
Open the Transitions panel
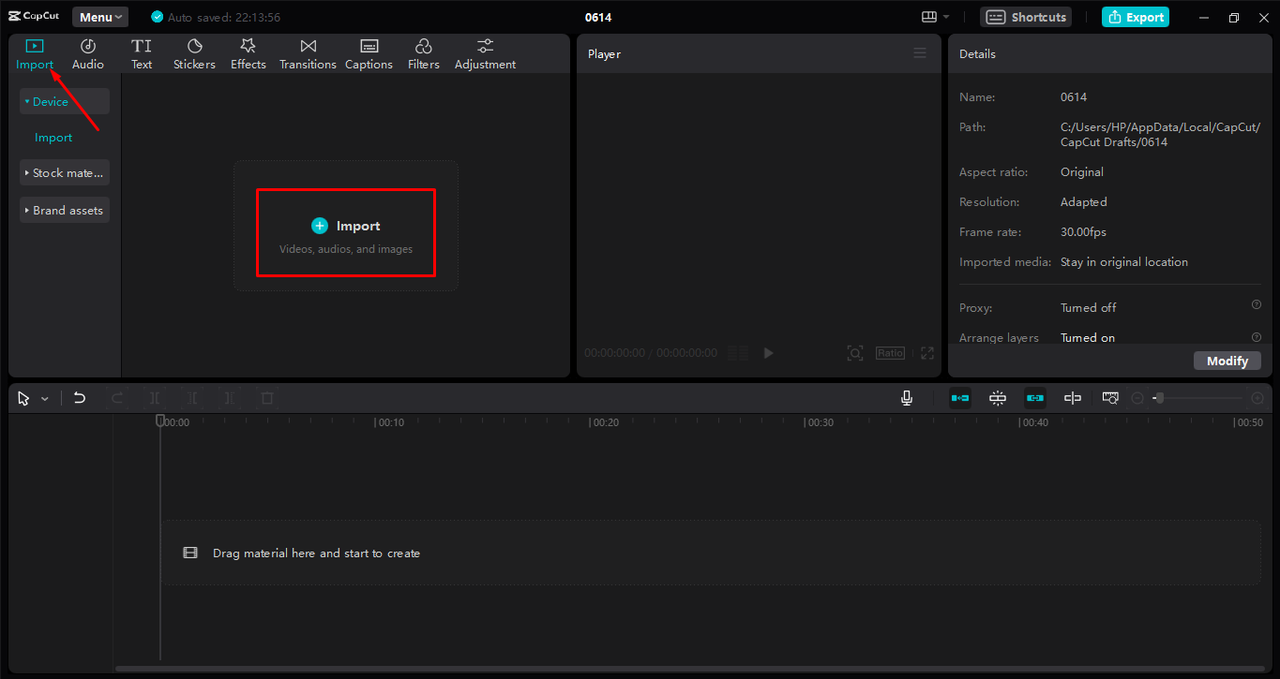coord(307,53)
